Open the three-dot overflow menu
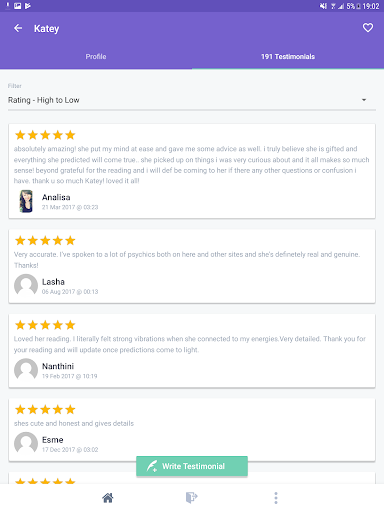This screenshot has height=512, width=384. [x=276, y=498]
